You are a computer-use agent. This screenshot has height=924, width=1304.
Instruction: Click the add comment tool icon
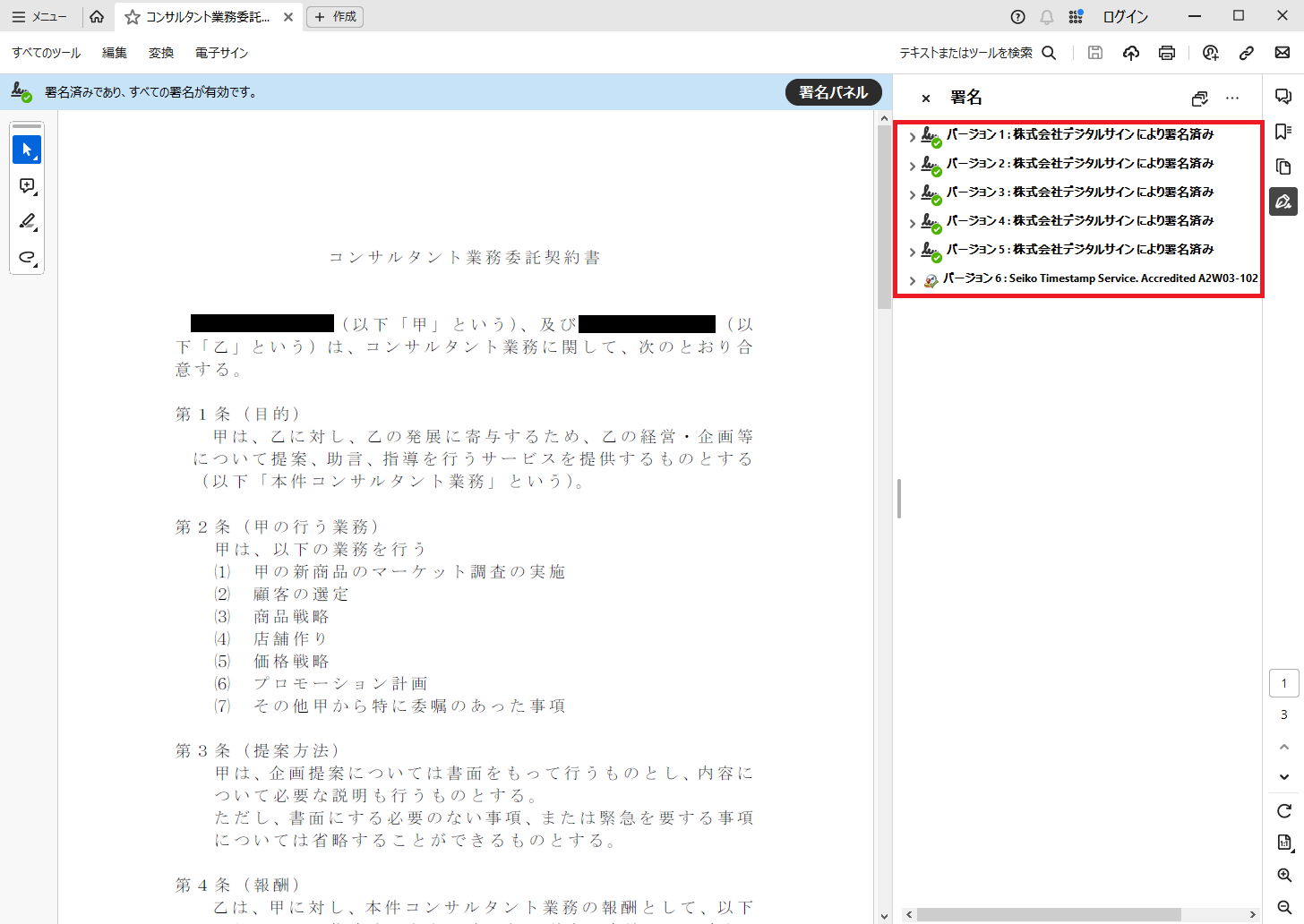[27, 186]
